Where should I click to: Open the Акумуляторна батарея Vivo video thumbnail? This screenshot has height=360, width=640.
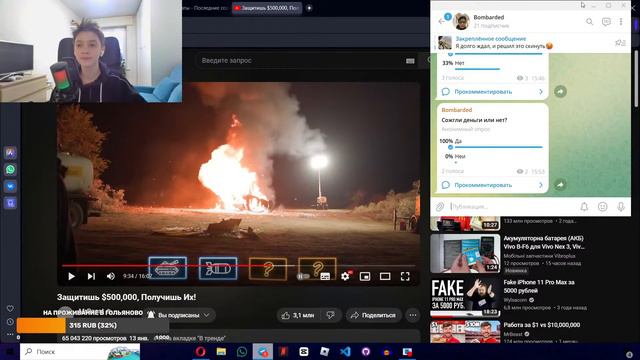(x=465, y=253)
